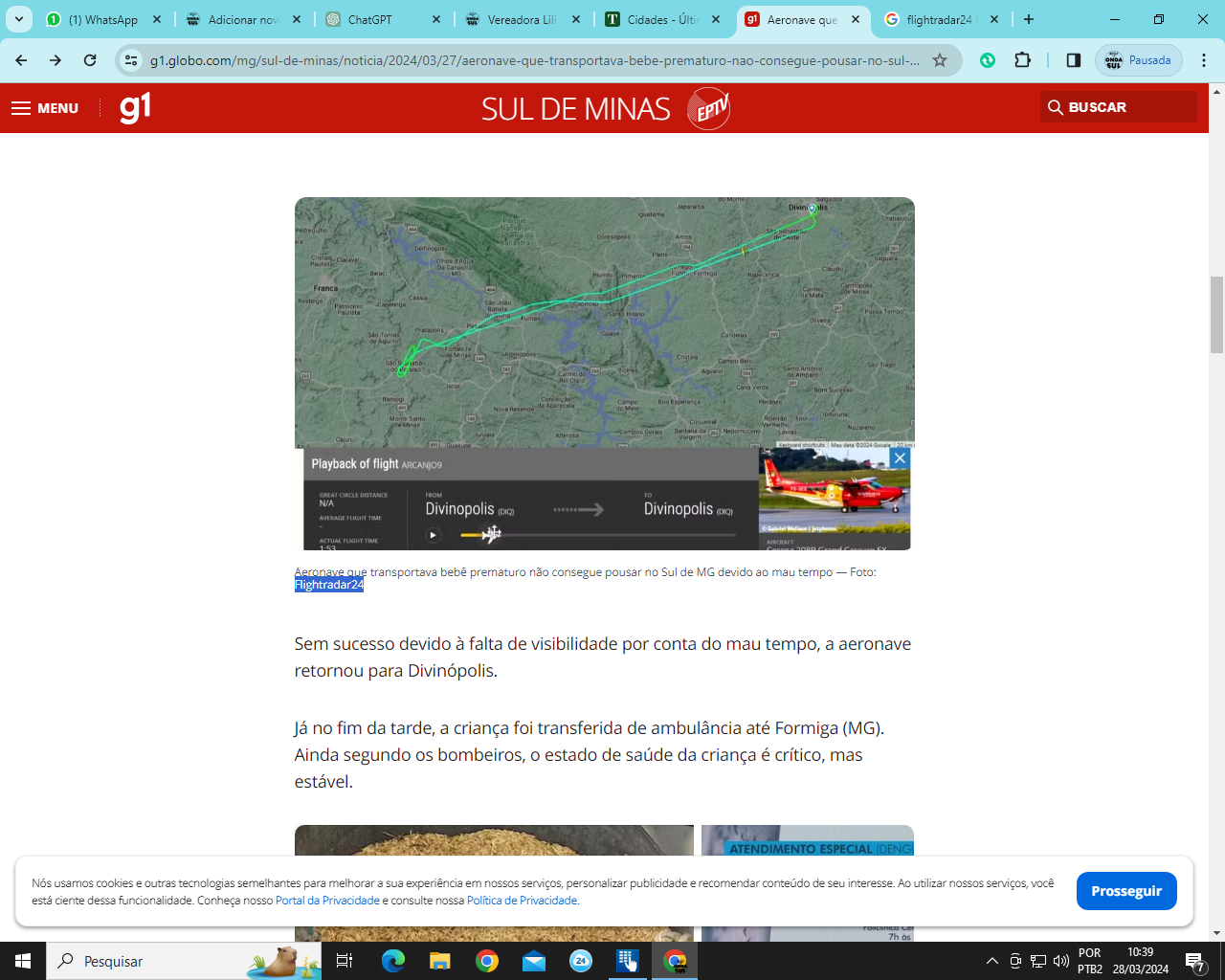Switch to the Vereadora Lili tab

click(x=523, y=19)
